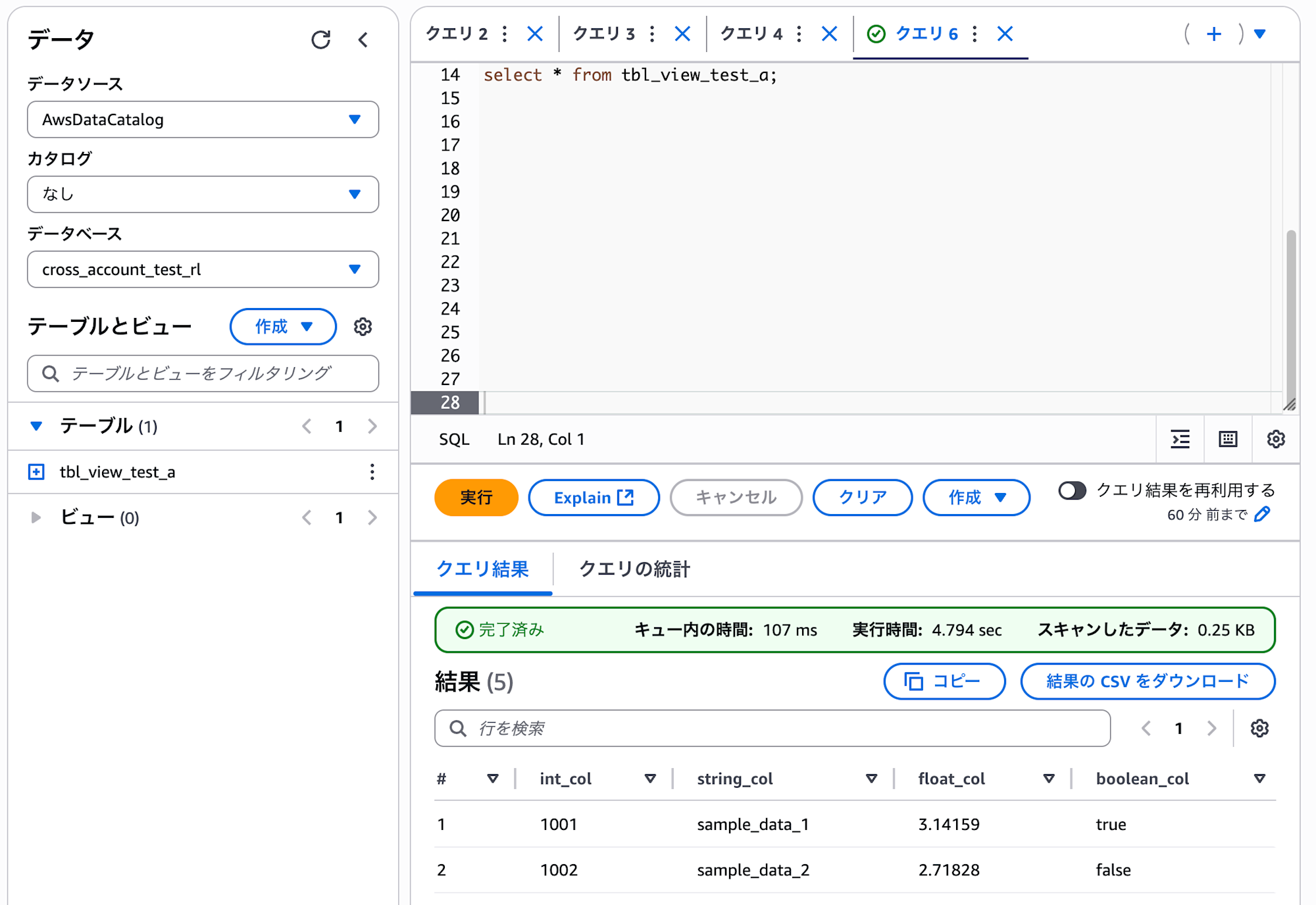The height and width of the screenshot is (905, 1316).
Task: Edit the 60 分 reuse time
Action: click(x=1262, y=514)
